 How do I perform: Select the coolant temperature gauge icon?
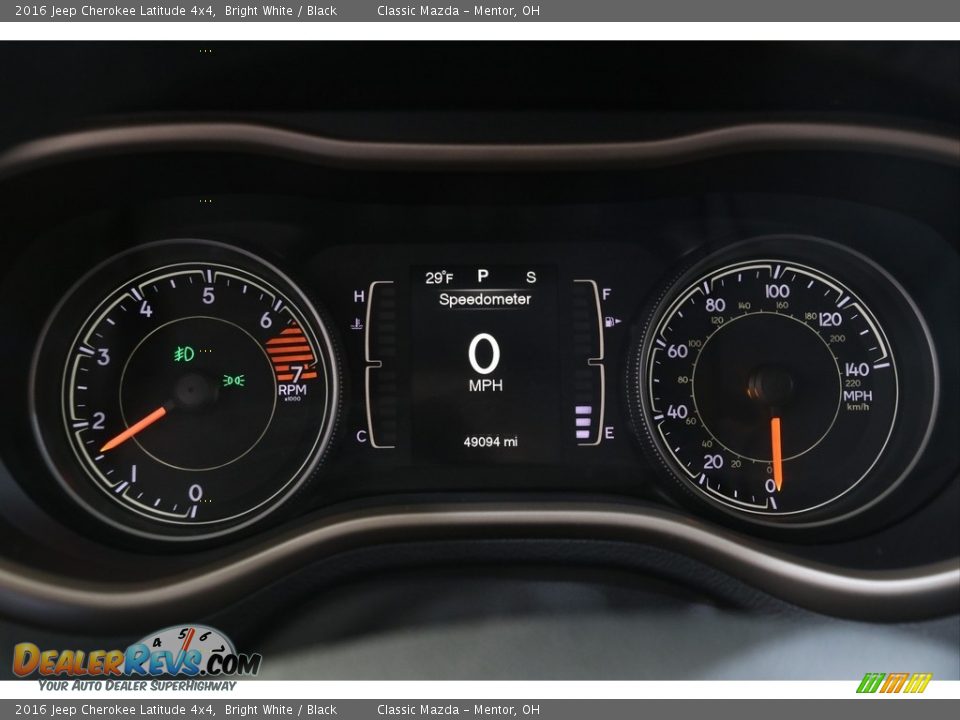(356, 323)
